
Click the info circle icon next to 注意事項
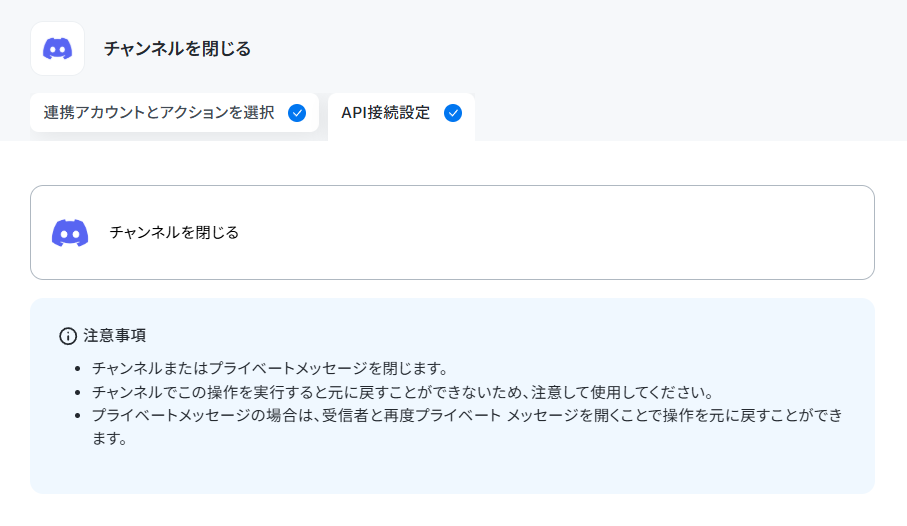click(x=68, y=336)
